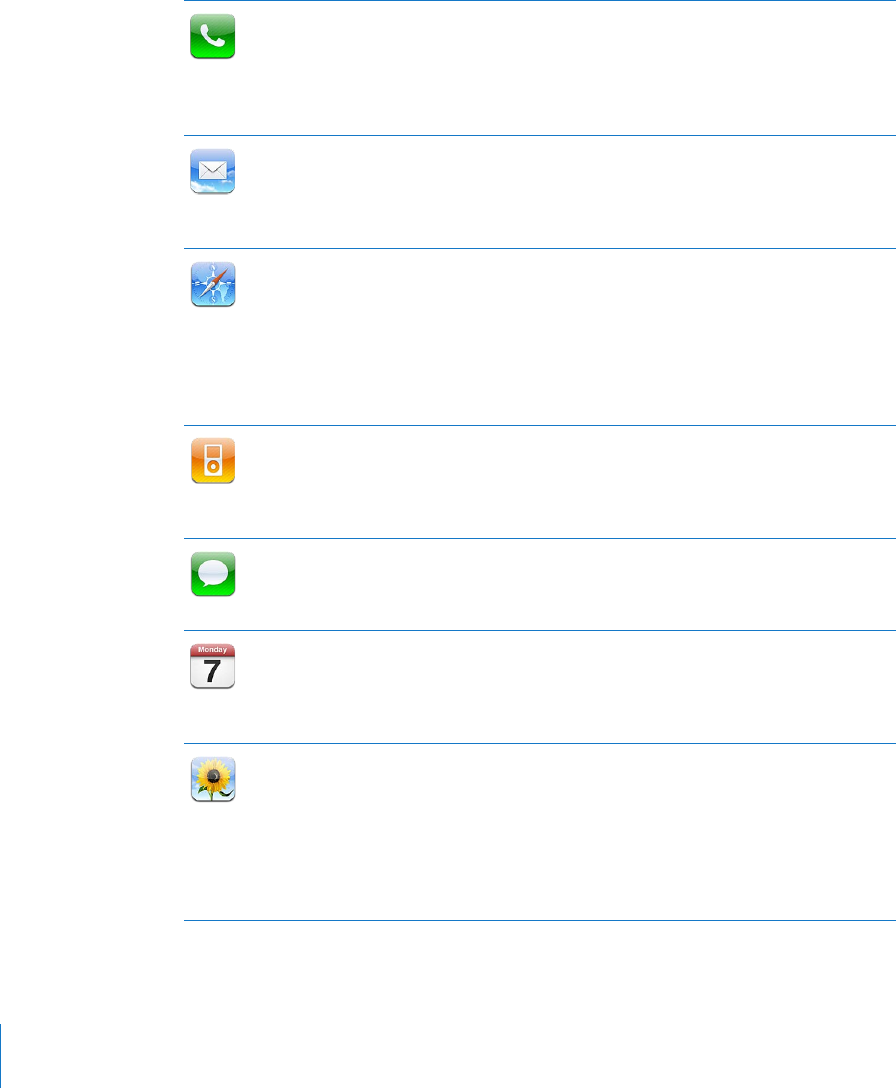
Task: Click the iPod screen on the orange icon
Action: [213, 454]
